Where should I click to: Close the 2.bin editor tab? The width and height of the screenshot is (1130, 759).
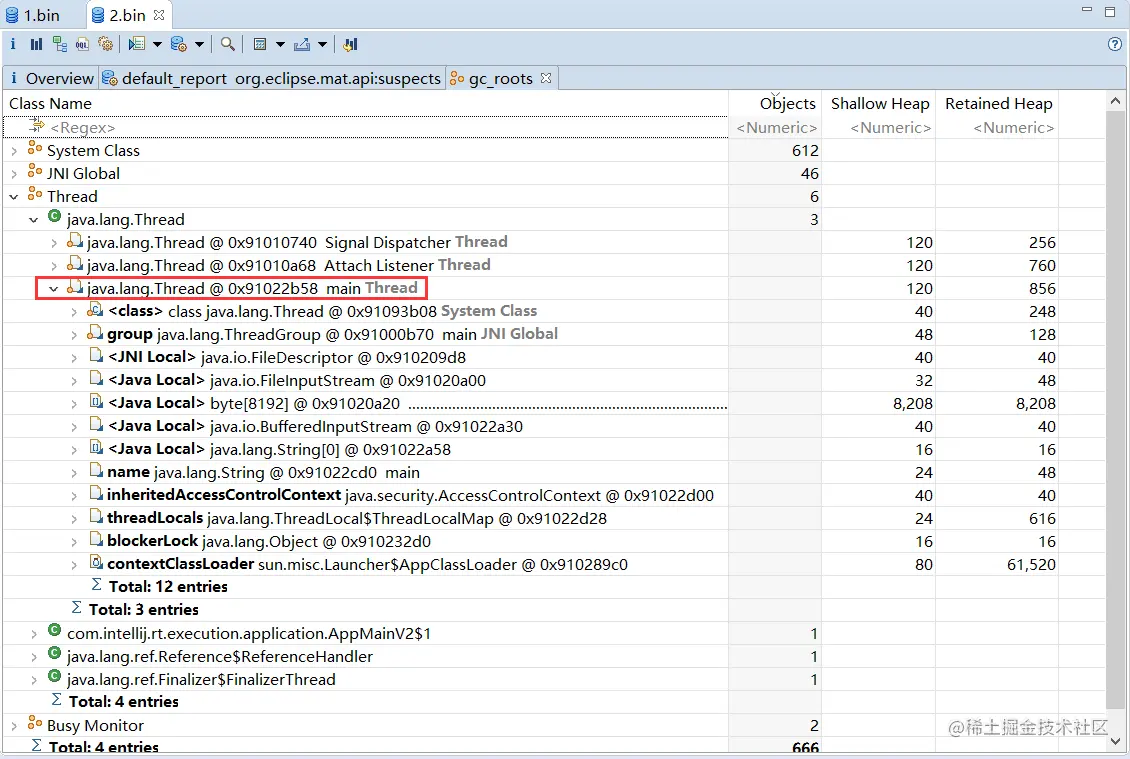159,14
